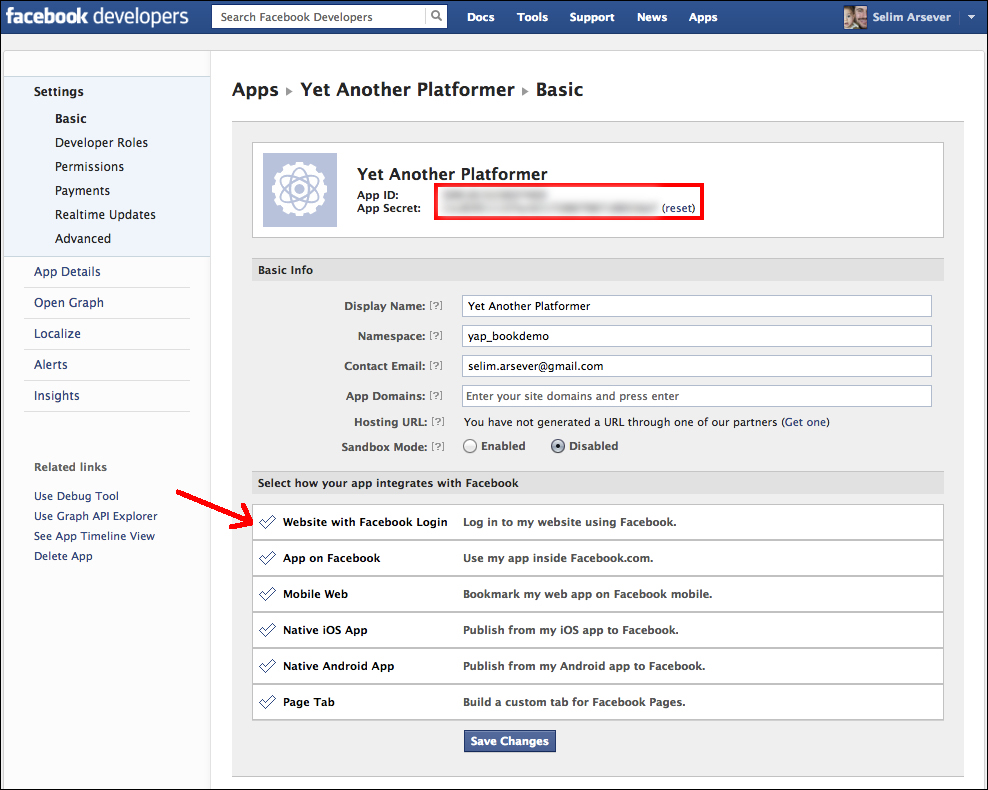Click the search magnifier icon

tap(436, 16)
